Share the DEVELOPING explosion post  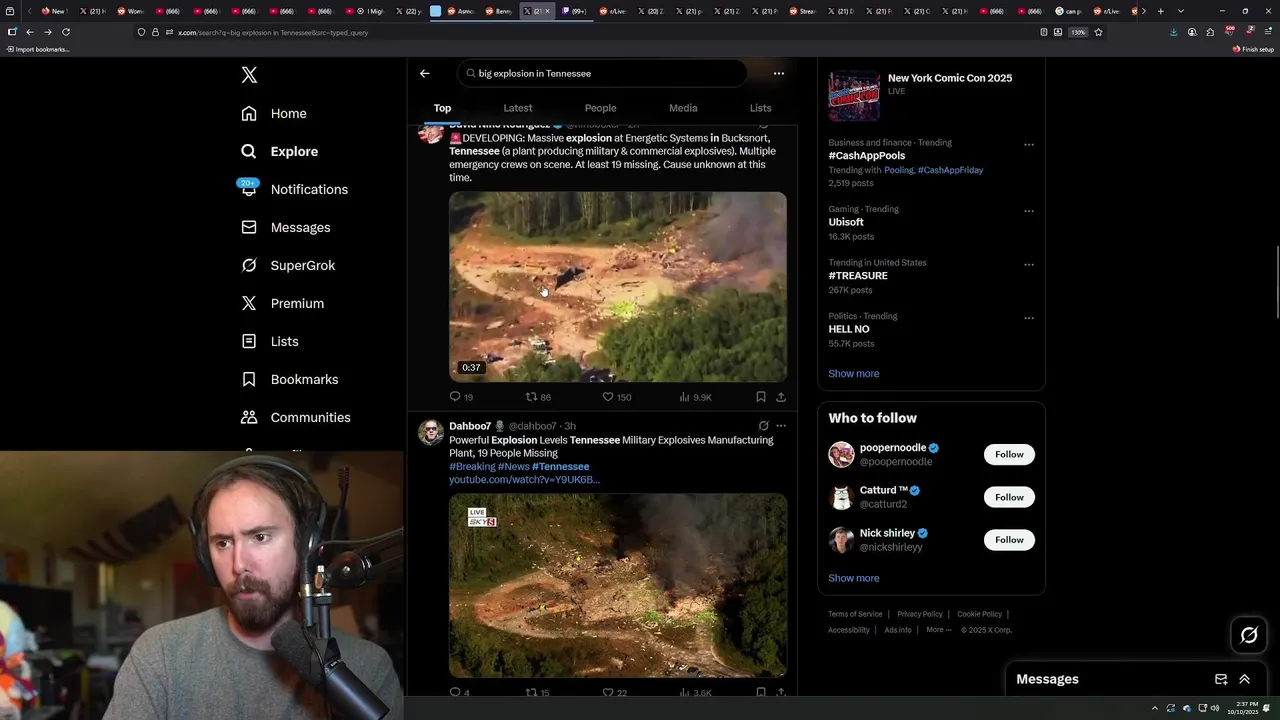(781, 397)
